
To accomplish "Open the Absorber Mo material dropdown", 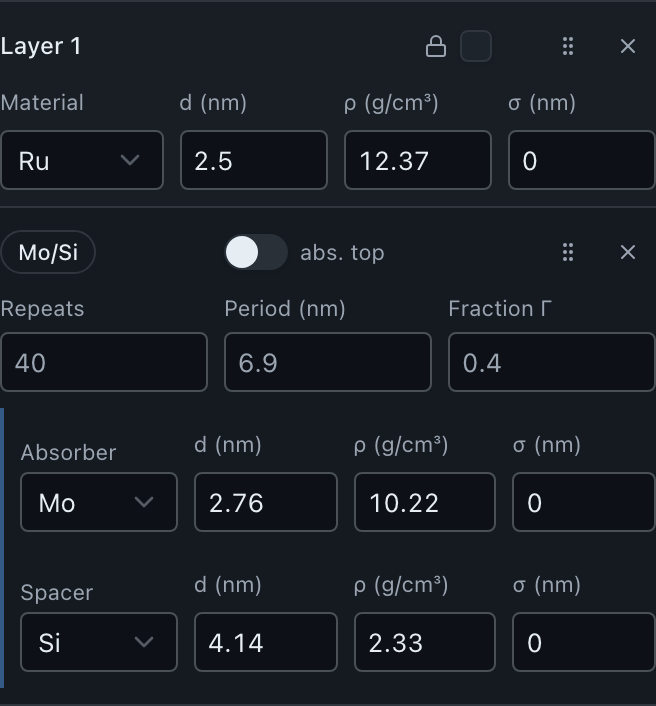I will (x=99, y=502).
